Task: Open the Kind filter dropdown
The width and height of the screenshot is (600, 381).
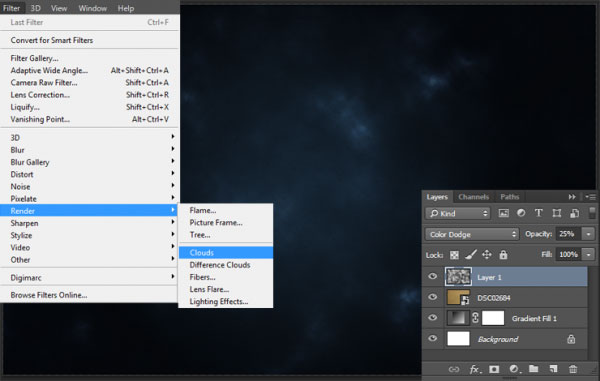Action: [458, 213]
